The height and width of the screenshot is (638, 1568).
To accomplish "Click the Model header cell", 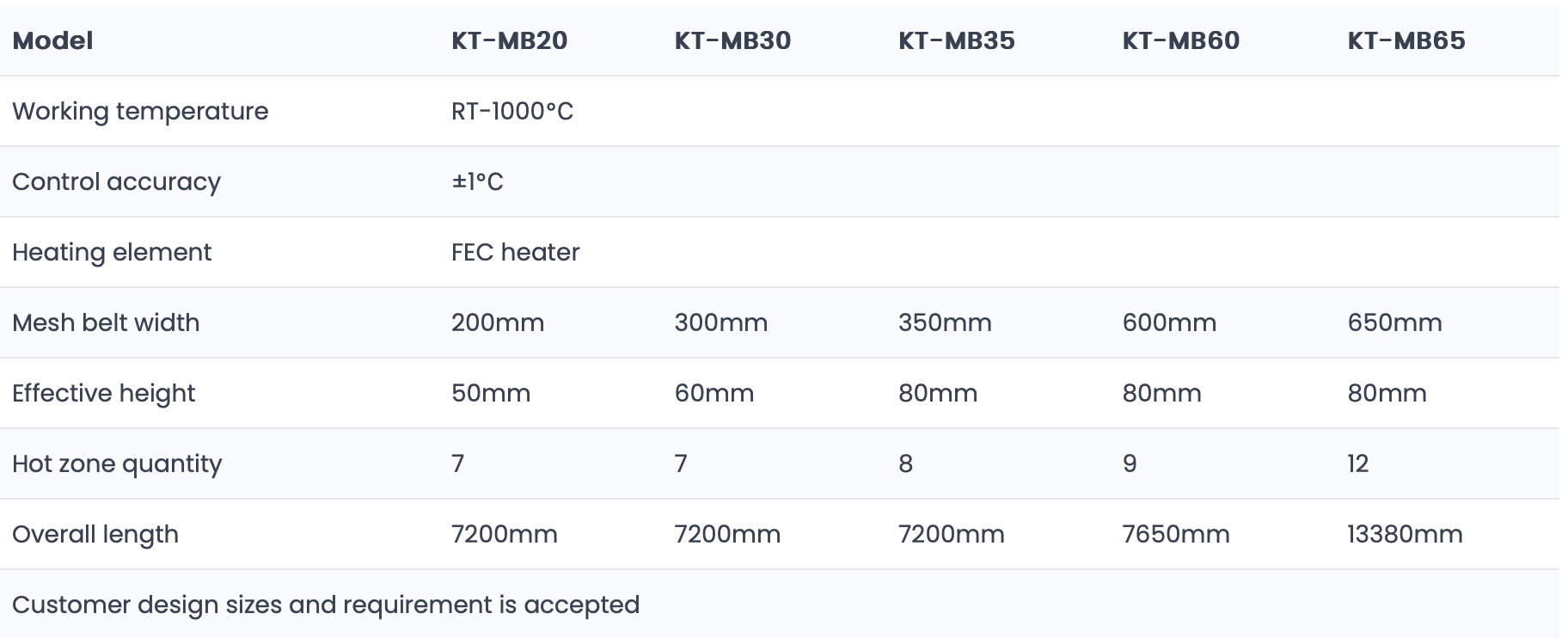I will coord(52,40).
